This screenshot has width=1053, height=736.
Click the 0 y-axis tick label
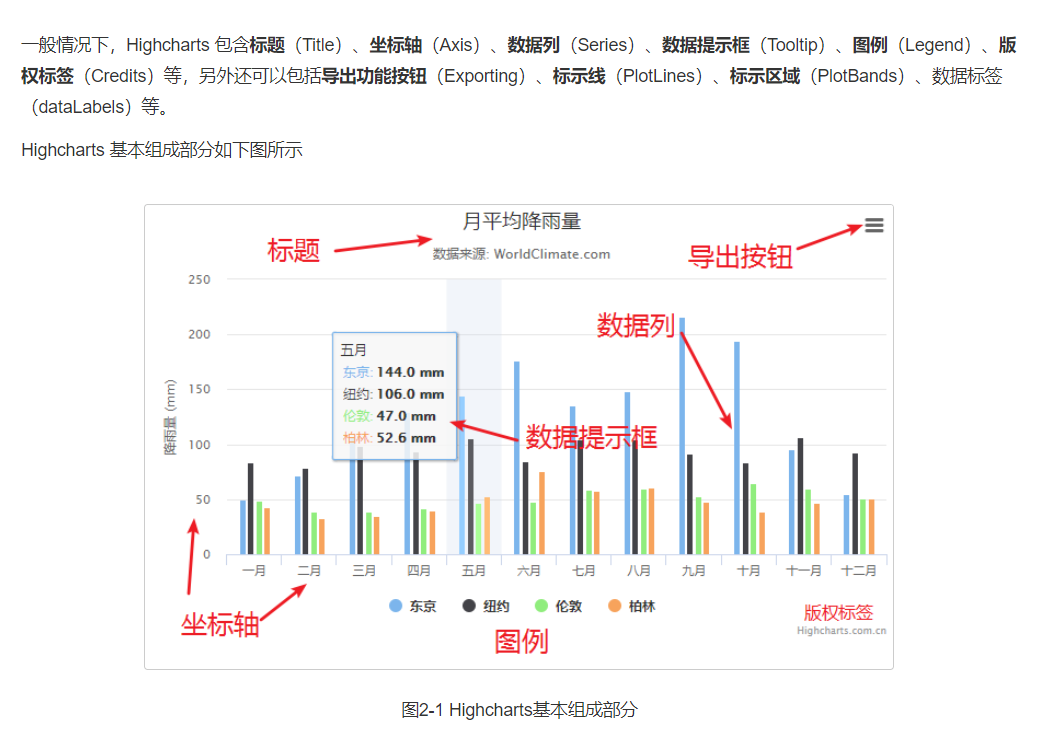pyautogui.click(x=207, y=555)
